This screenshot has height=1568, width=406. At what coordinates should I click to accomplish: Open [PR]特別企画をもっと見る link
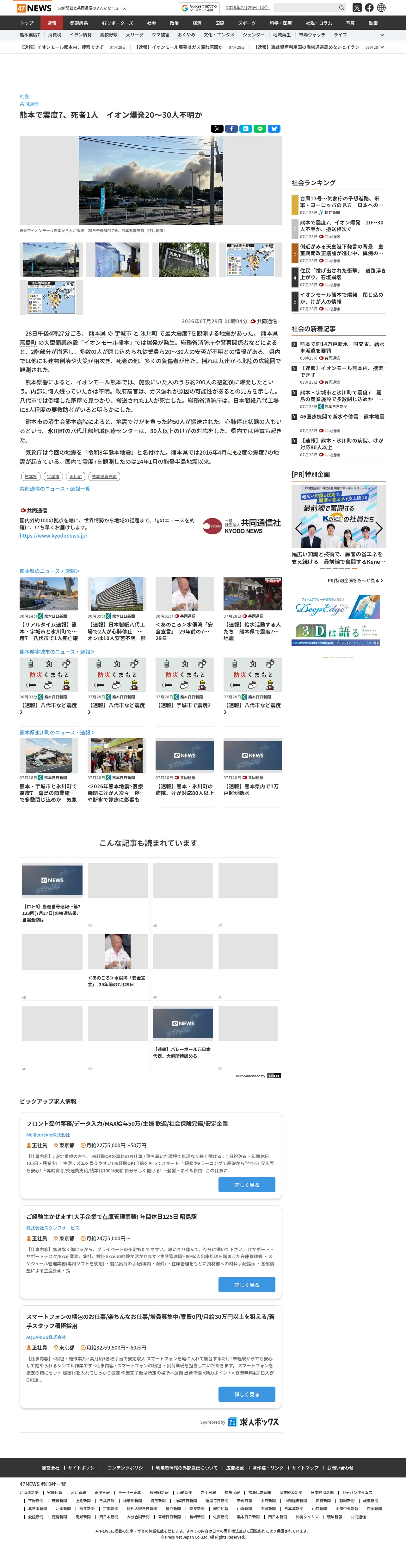pos(354,581)
